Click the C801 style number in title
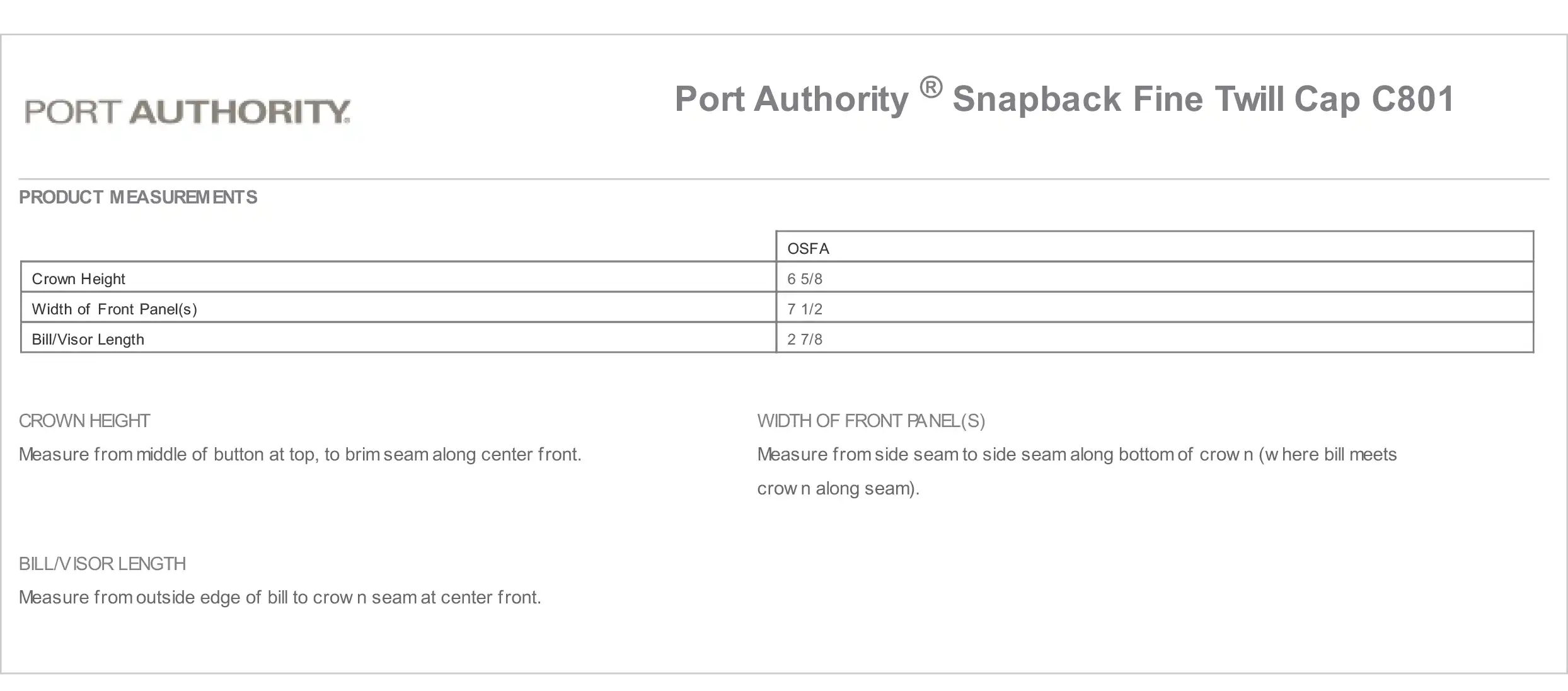Image resolution: width=1568 pixels, height=691 pixels. (1413, 99)
